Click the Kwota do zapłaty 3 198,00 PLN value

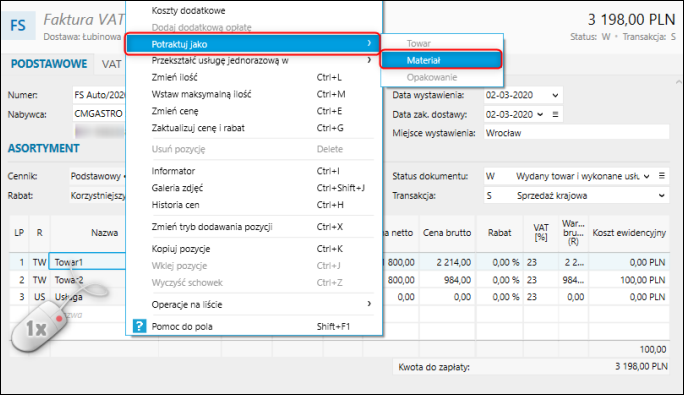coord(641,367)
